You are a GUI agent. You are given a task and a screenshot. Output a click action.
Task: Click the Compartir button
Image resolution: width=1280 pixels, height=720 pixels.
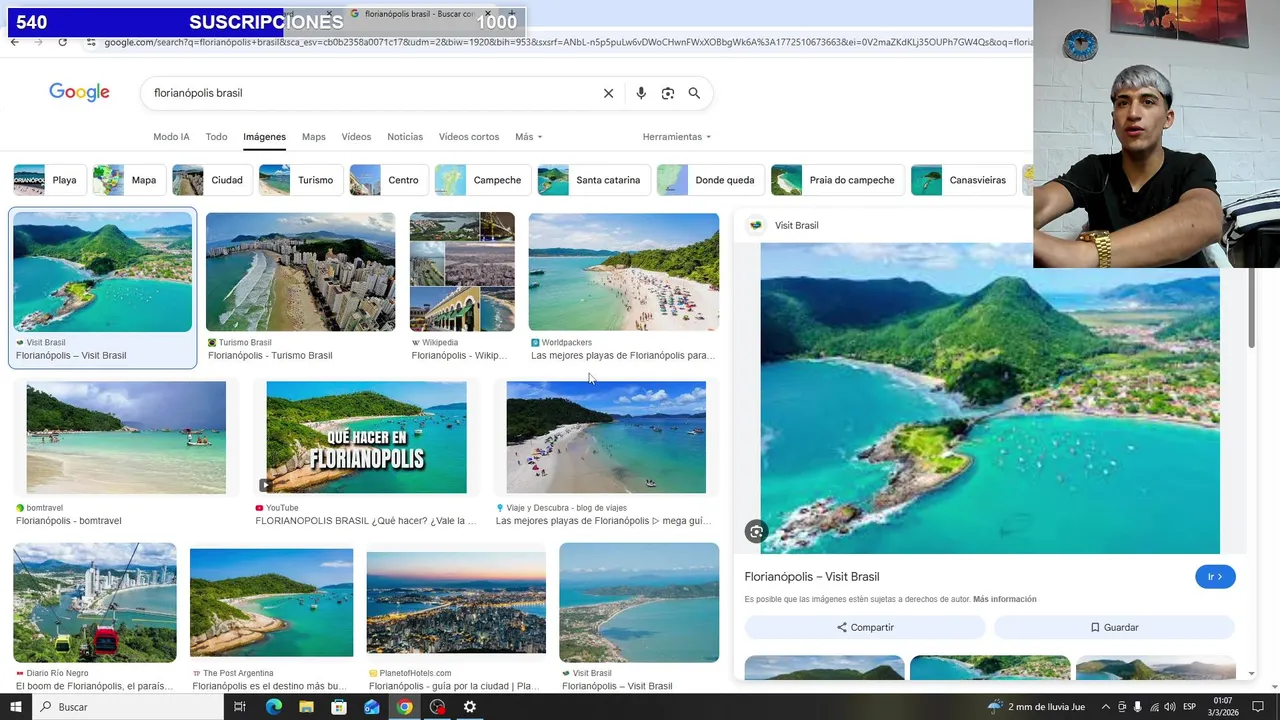(865, 627)
